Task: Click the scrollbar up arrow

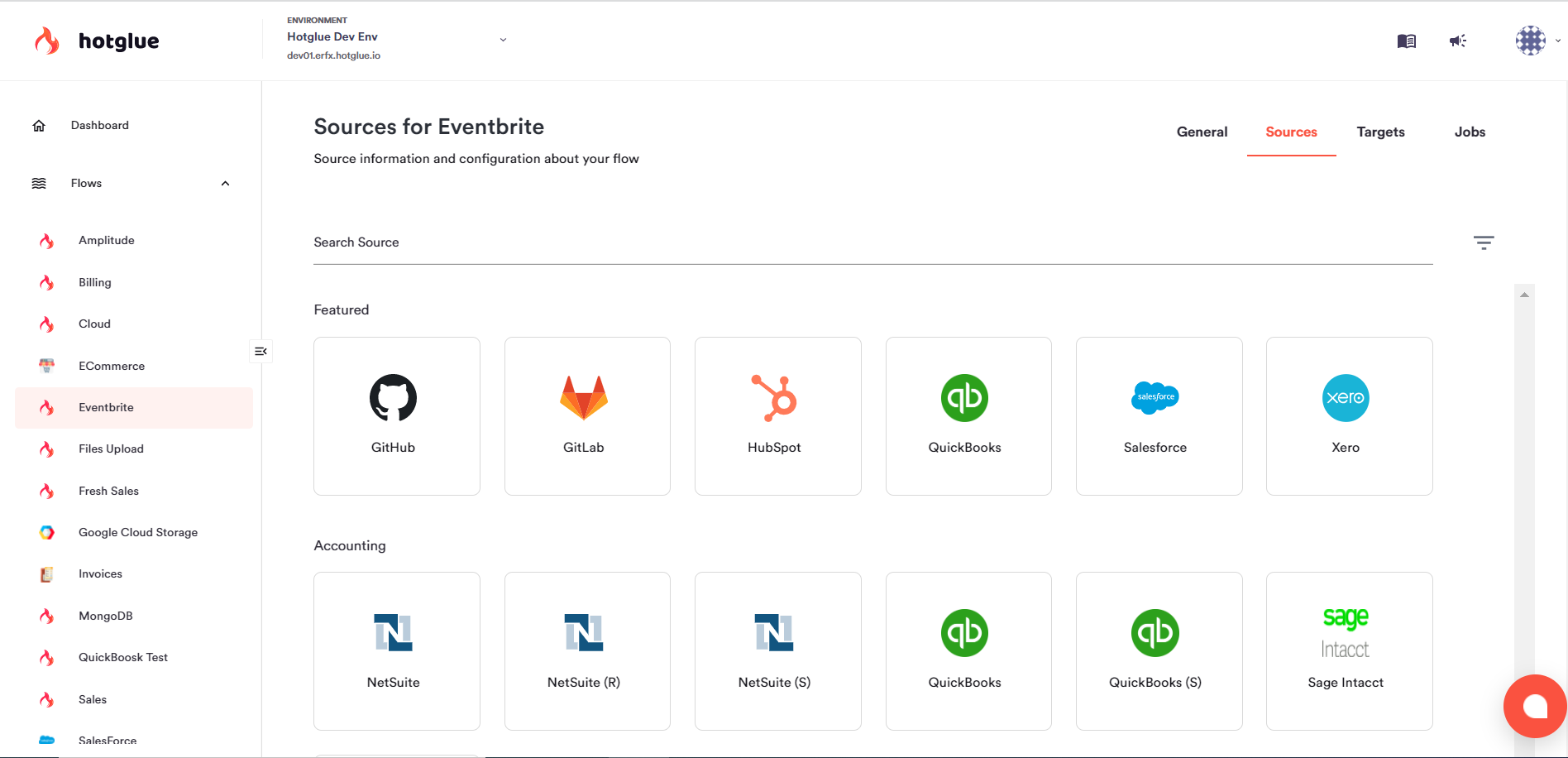Action: click(x=1524, y=295)
